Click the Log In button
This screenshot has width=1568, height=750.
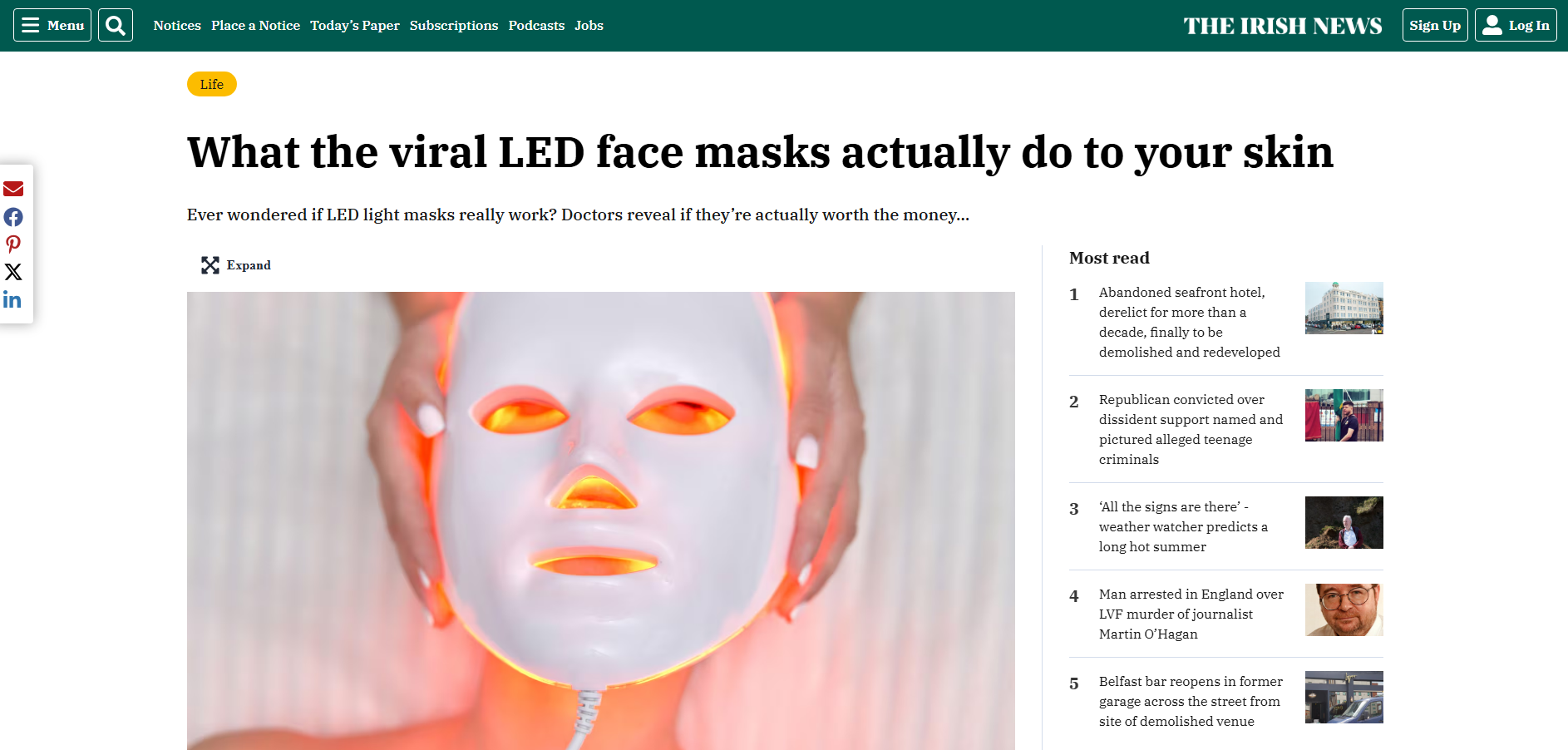click(x=1516, y=25)
